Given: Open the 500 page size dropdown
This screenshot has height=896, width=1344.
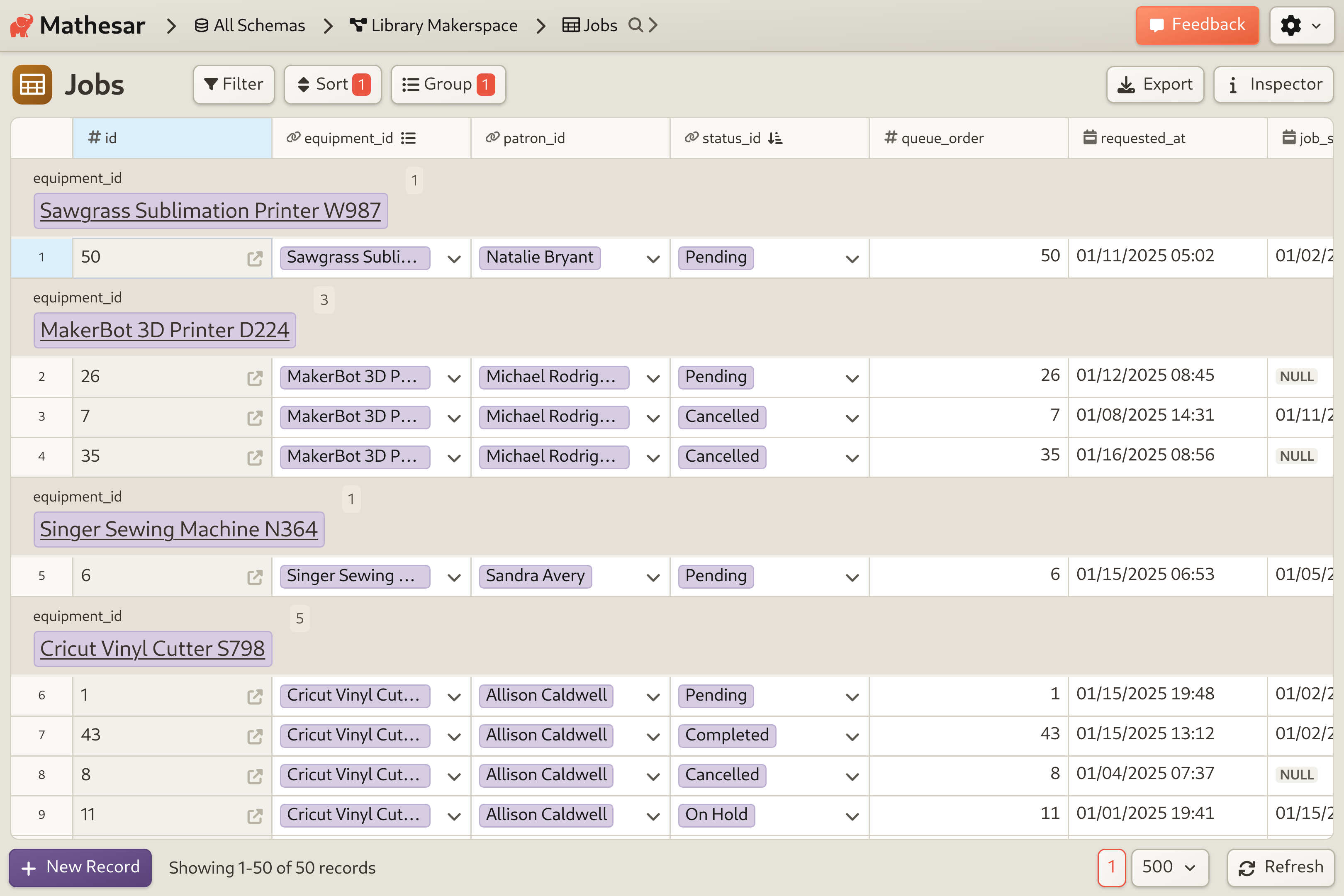Looking at the screenshot, I should tap(1170, 867).
